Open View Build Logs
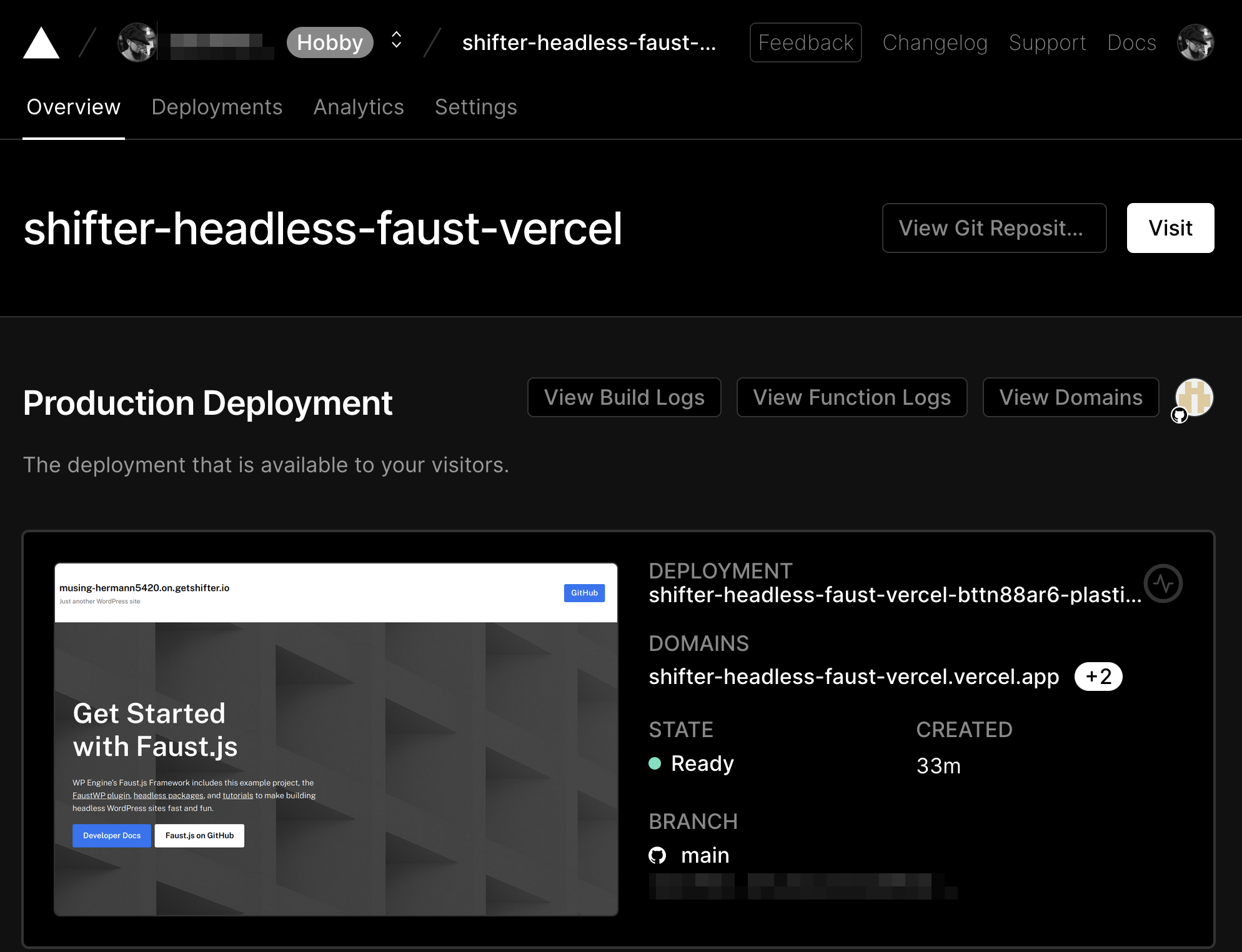 (624, 397)
